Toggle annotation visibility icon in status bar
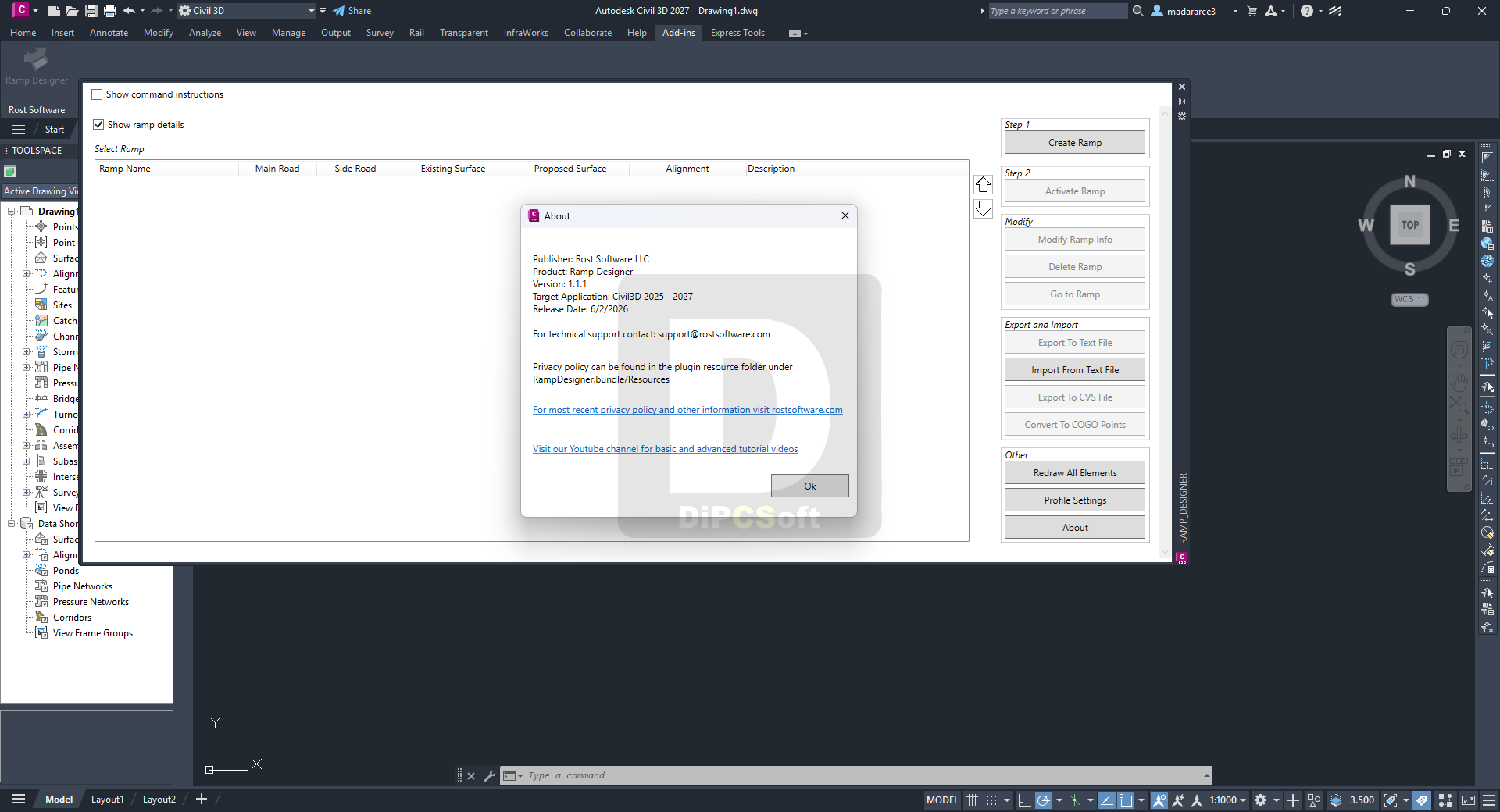 [1159, 800]
